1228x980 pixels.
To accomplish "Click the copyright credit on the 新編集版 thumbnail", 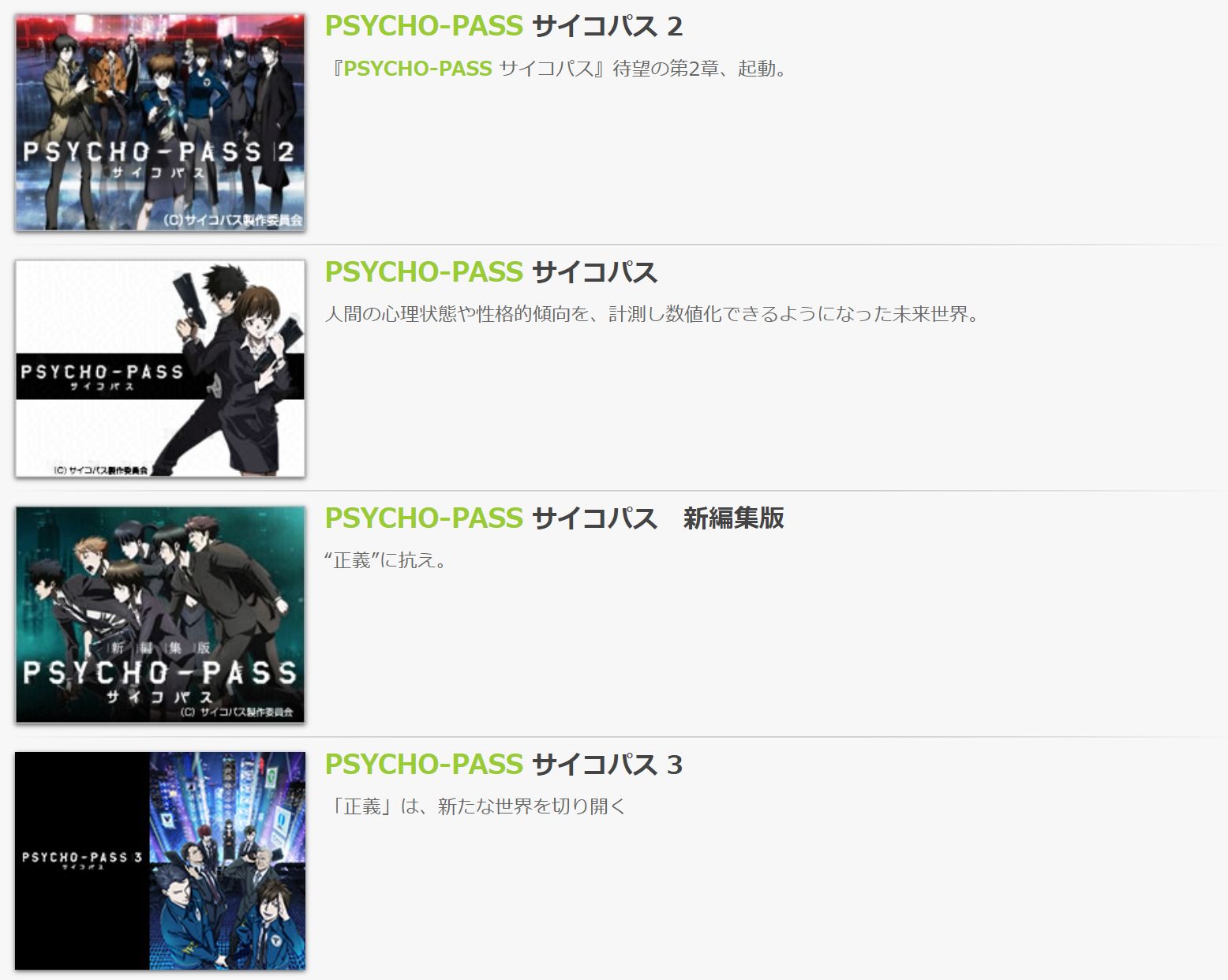I will 237,713.
